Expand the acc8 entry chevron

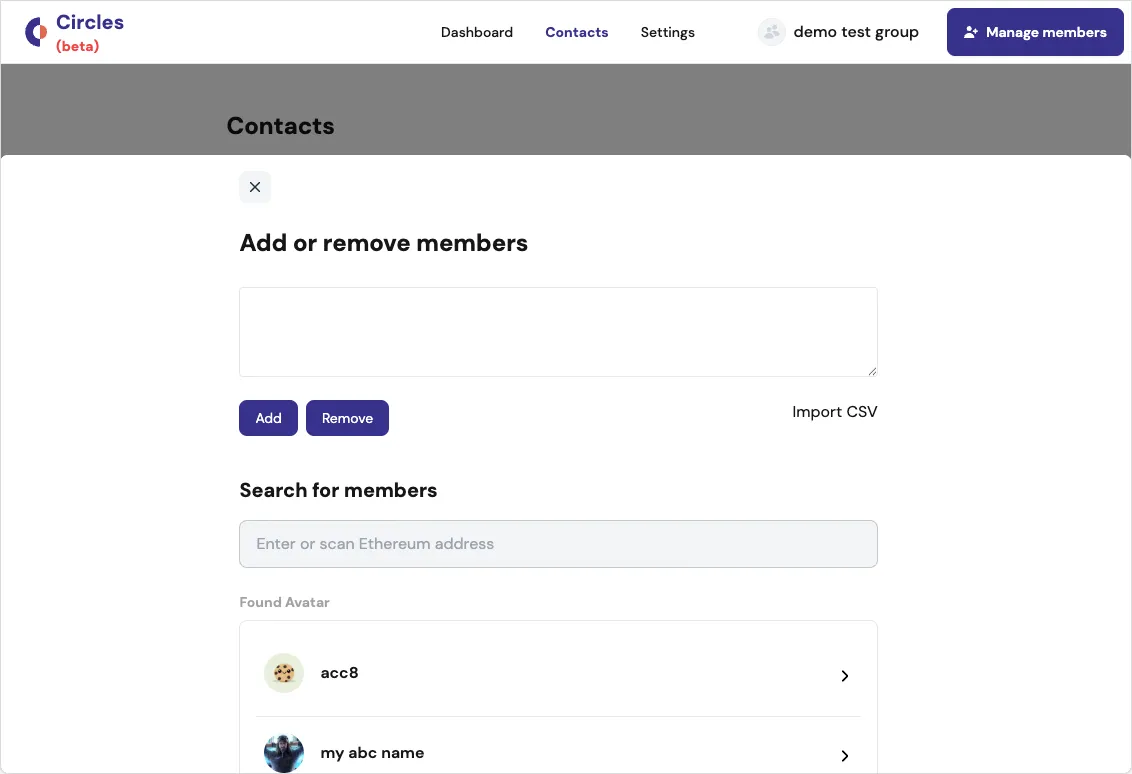coord(844,676)
